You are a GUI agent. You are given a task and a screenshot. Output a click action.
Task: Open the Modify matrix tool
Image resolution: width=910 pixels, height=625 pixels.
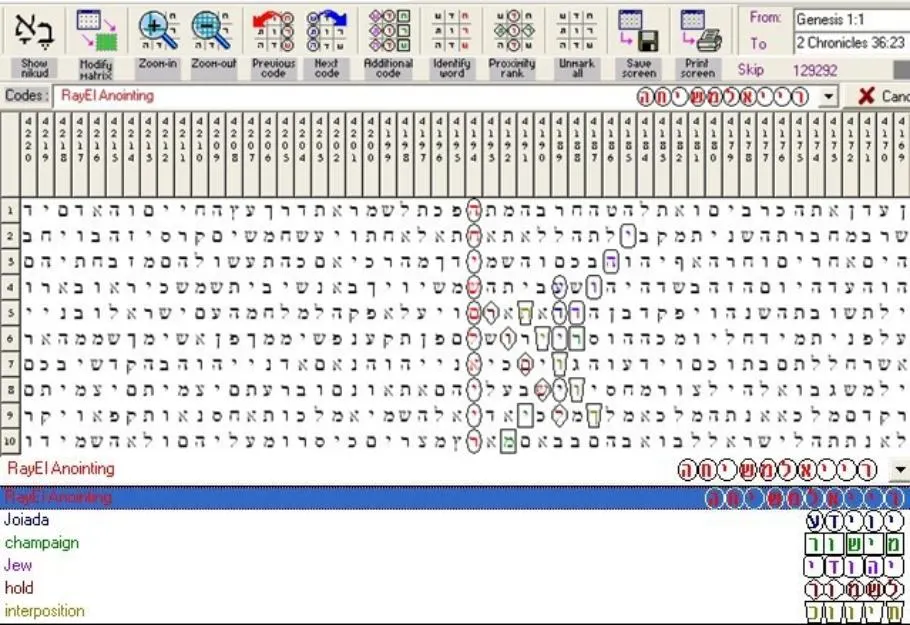pos(96,30)
